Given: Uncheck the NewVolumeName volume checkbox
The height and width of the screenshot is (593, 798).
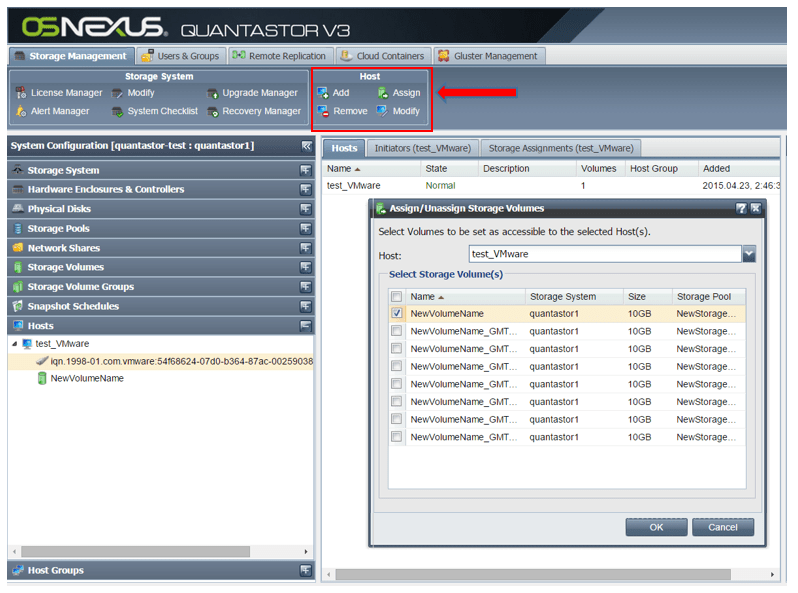Looking at the screenshot, I should point(397,313).
